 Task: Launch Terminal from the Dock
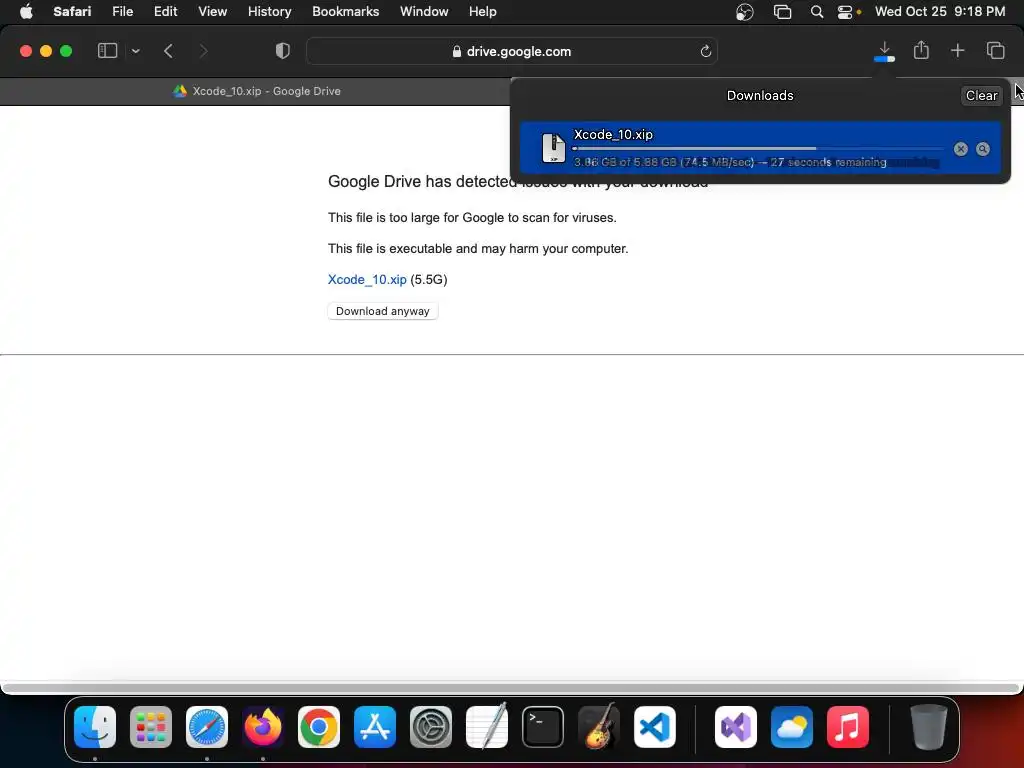point(543,727)
